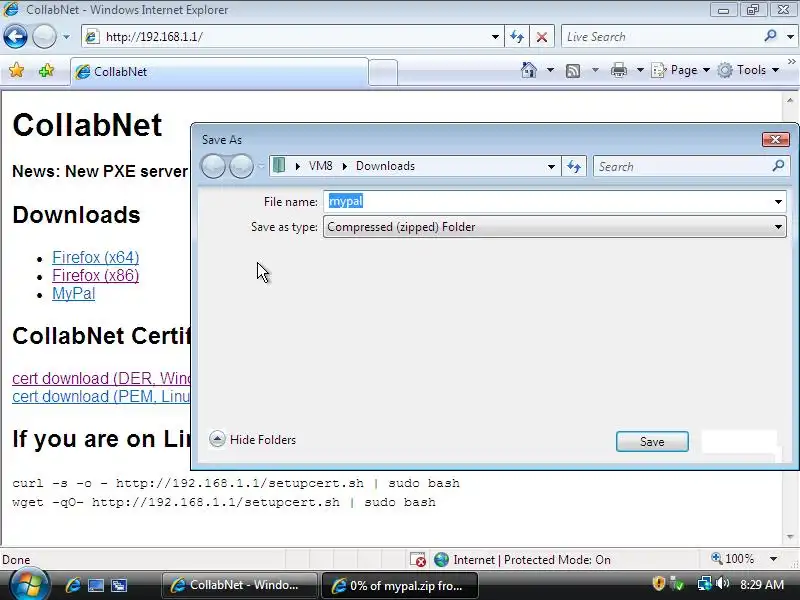Click the IE Forward navigation button
The image size is (800, 600).
click(44, 36)
